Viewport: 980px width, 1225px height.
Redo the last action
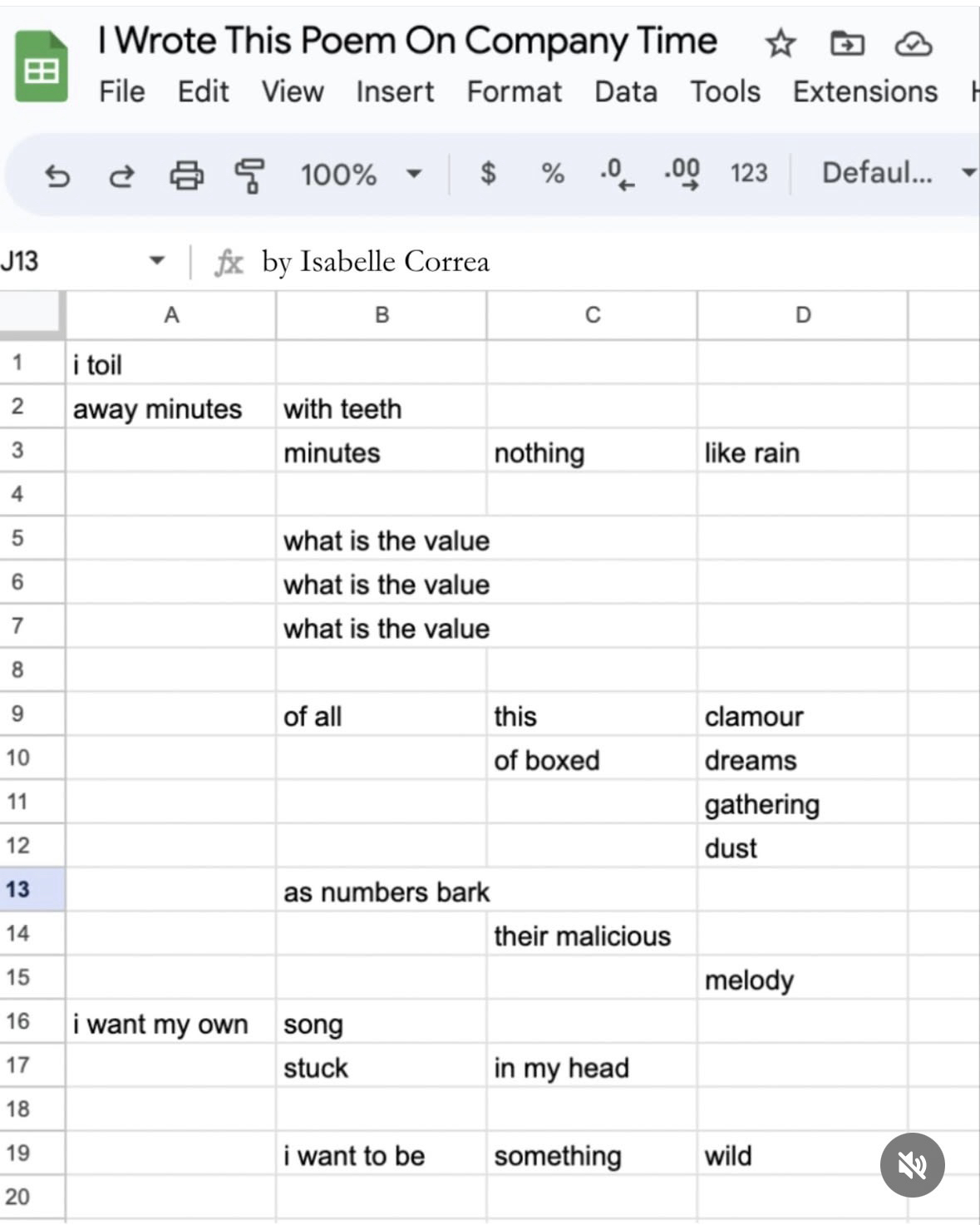tap(121, 175)
